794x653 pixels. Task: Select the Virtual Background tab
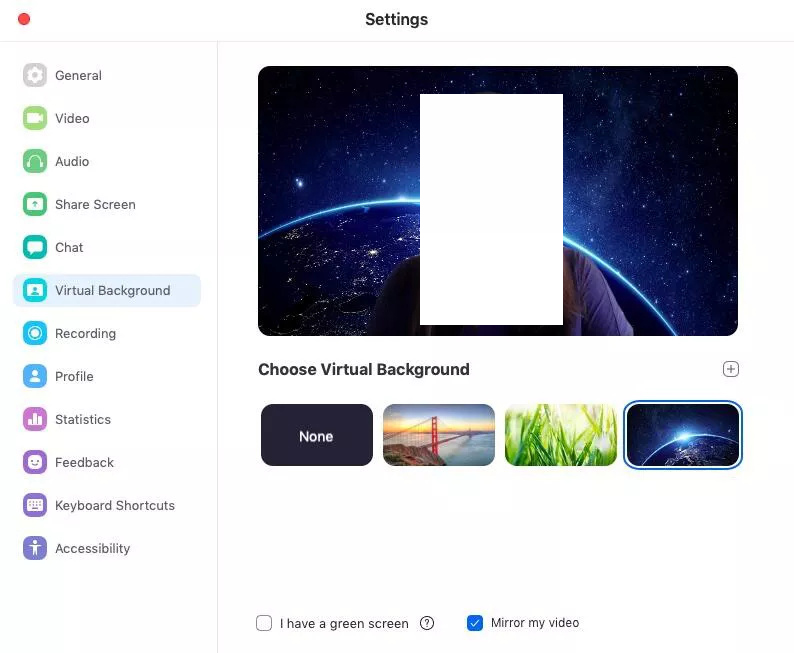pyautogui.click(x=112, y=290)
